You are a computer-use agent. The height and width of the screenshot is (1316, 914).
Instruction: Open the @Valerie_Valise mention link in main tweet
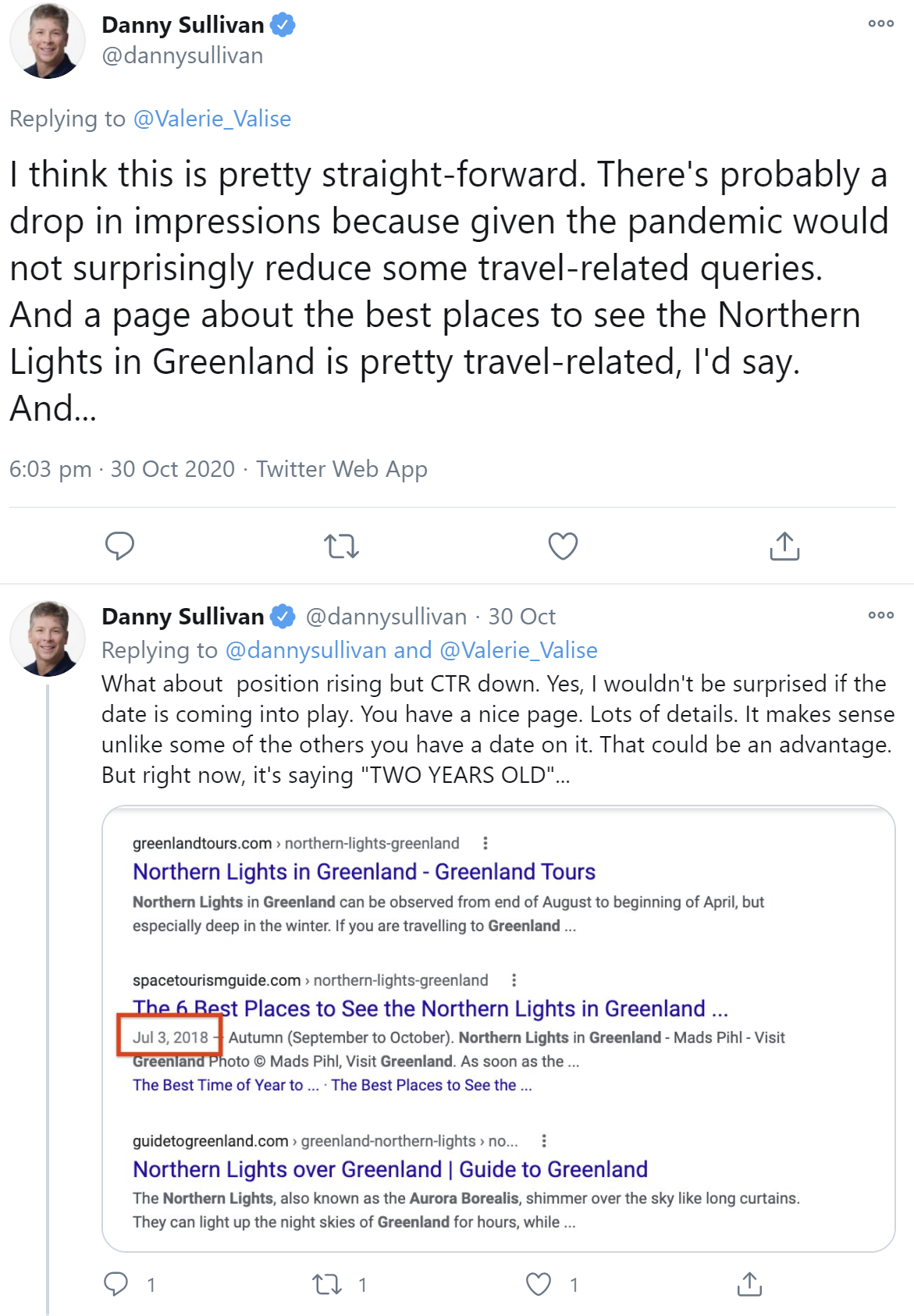(212, 119)
